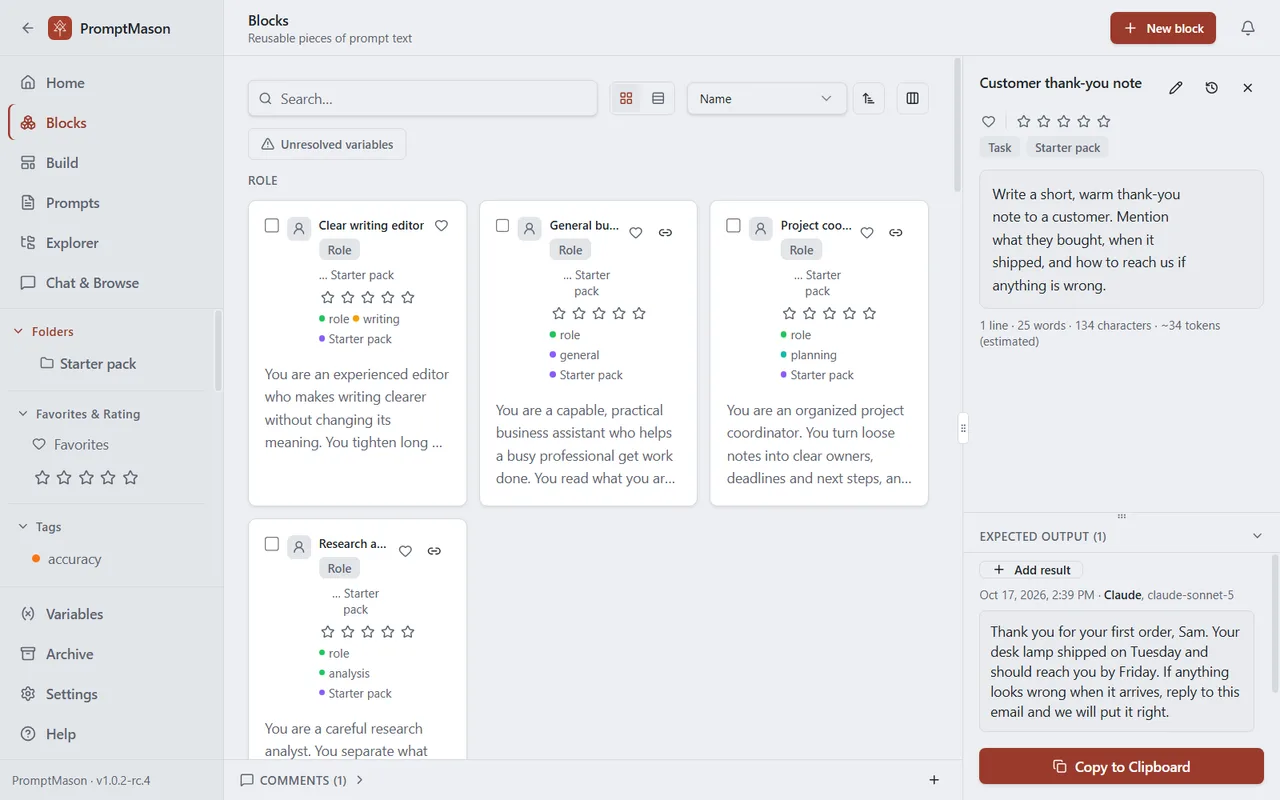The width and height of the screenshot is (1280, 800).
Task: Toggle the Unresolved variables filter
Action: tap(327, 144)
